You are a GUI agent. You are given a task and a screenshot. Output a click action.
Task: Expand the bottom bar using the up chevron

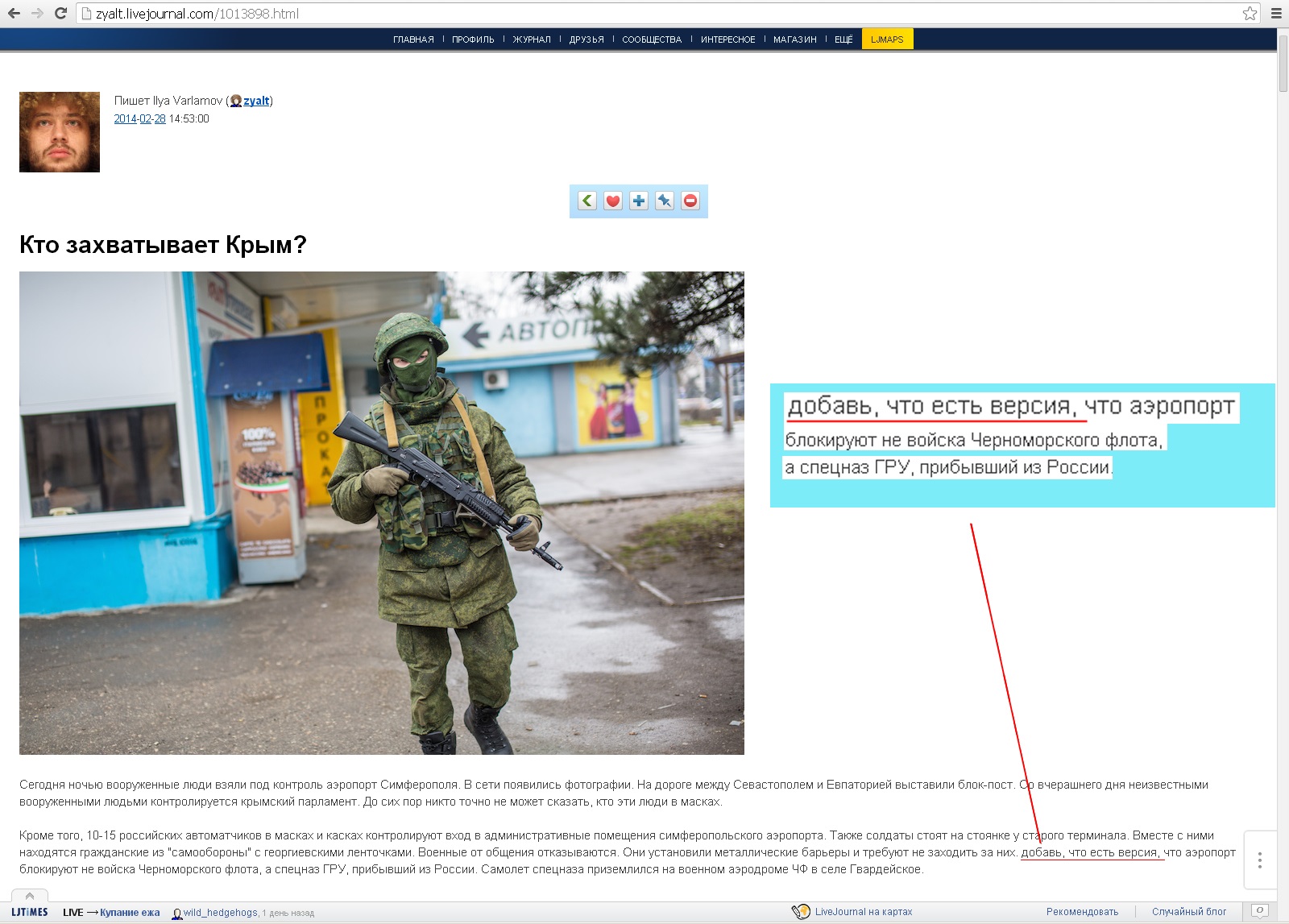[30, 896]
